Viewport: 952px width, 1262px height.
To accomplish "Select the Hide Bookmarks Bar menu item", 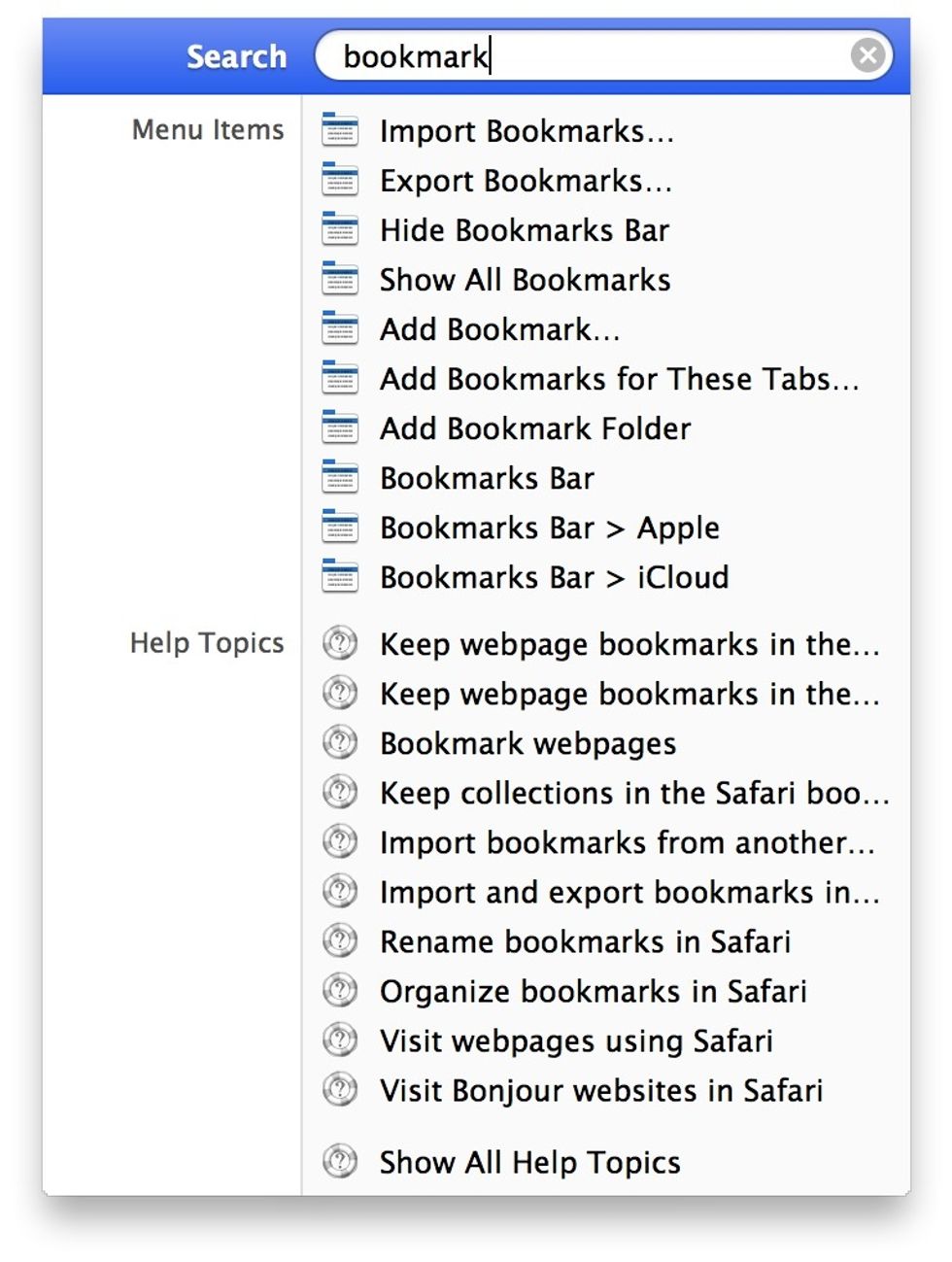I will click(524, 229).
